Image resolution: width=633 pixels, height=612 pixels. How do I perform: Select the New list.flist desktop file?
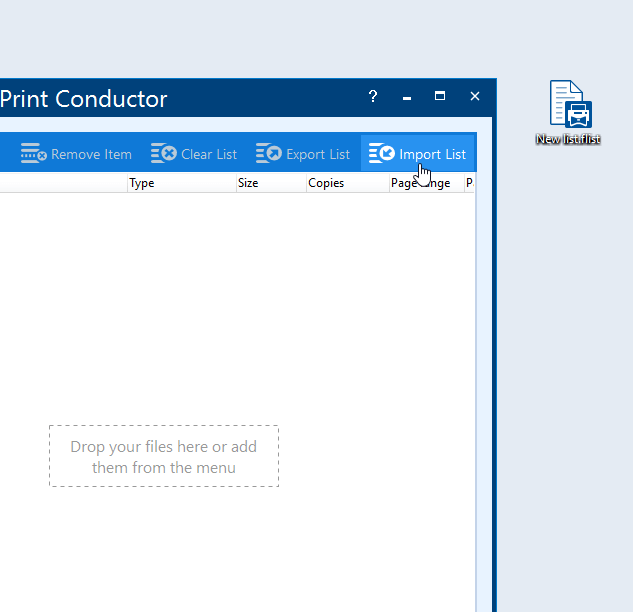[568, 113]
